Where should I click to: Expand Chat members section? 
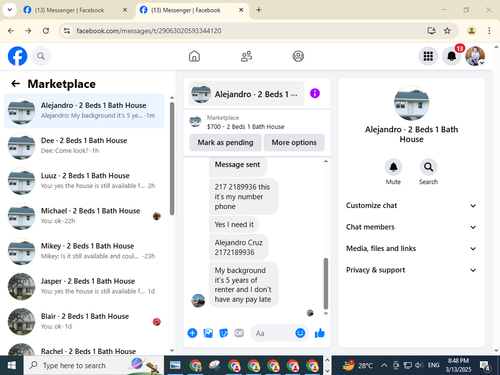pyautogui.click(x=411, y=227)
